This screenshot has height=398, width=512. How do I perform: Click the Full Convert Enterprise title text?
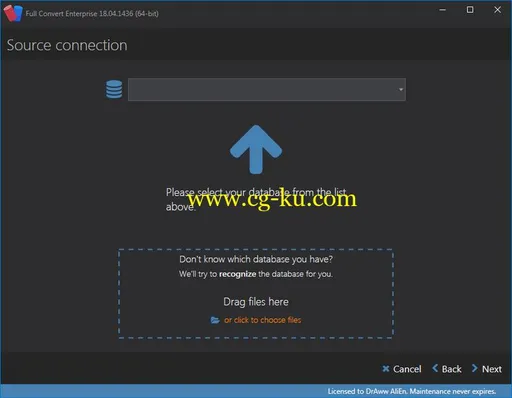tap(92, 14)
